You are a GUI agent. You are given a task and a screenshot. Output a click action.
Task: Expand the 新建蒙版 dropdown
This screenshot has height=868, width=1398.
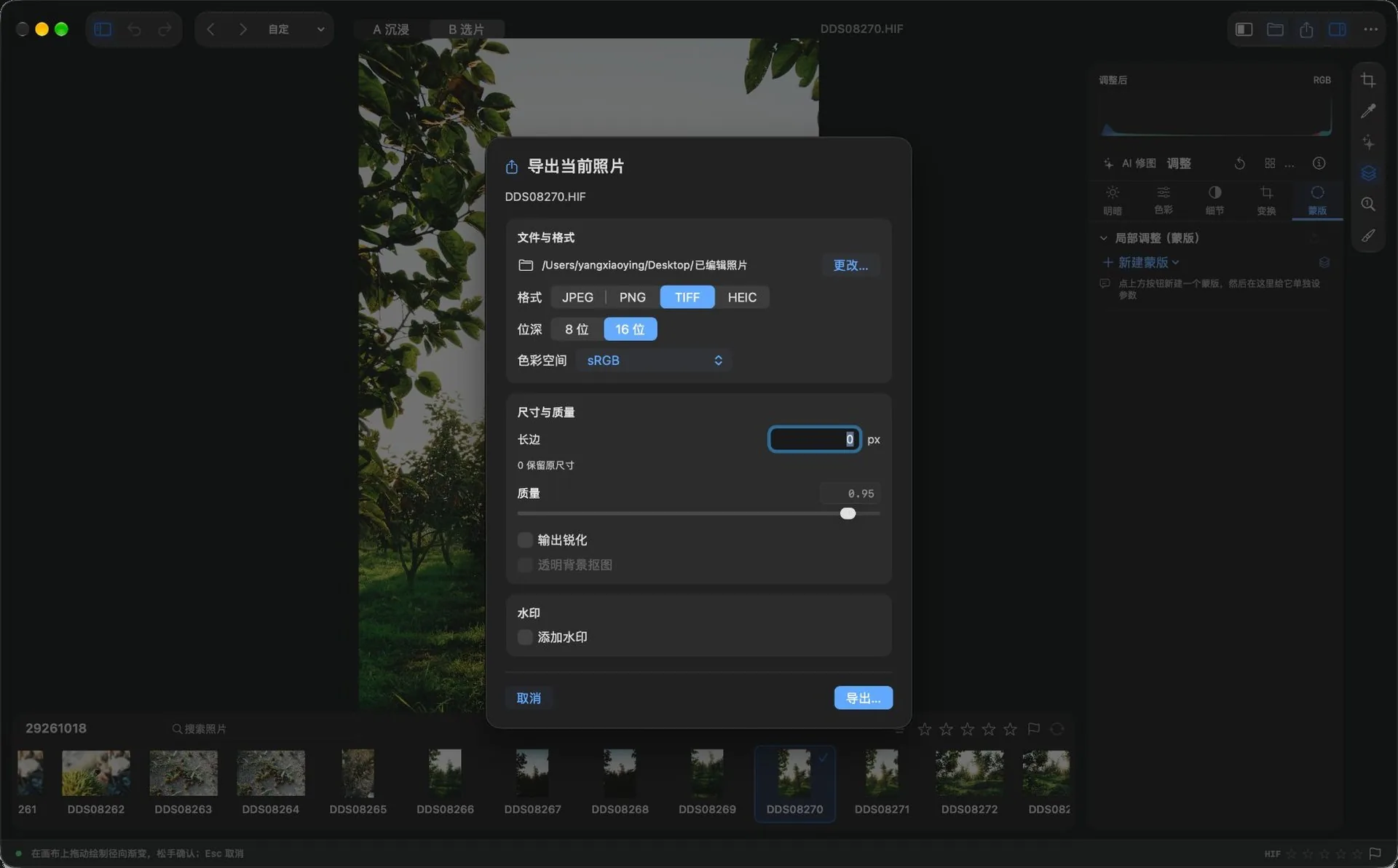point(1141,262)
